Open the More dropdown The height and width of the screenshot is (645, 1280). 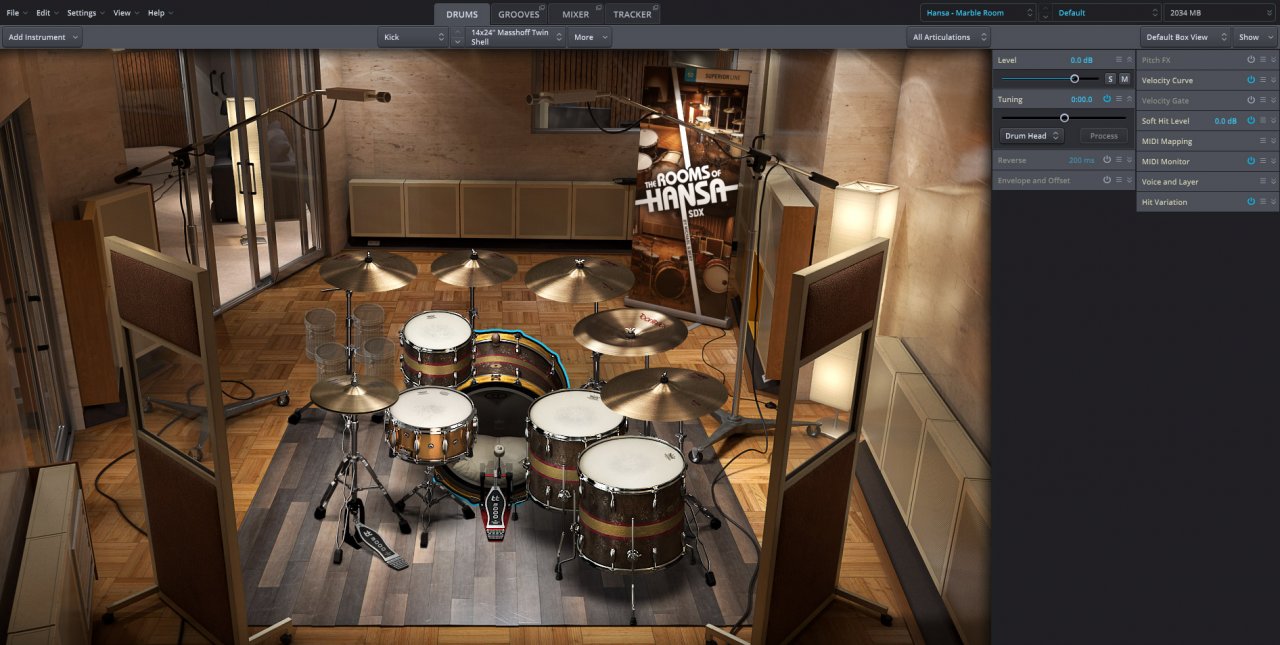590,37
